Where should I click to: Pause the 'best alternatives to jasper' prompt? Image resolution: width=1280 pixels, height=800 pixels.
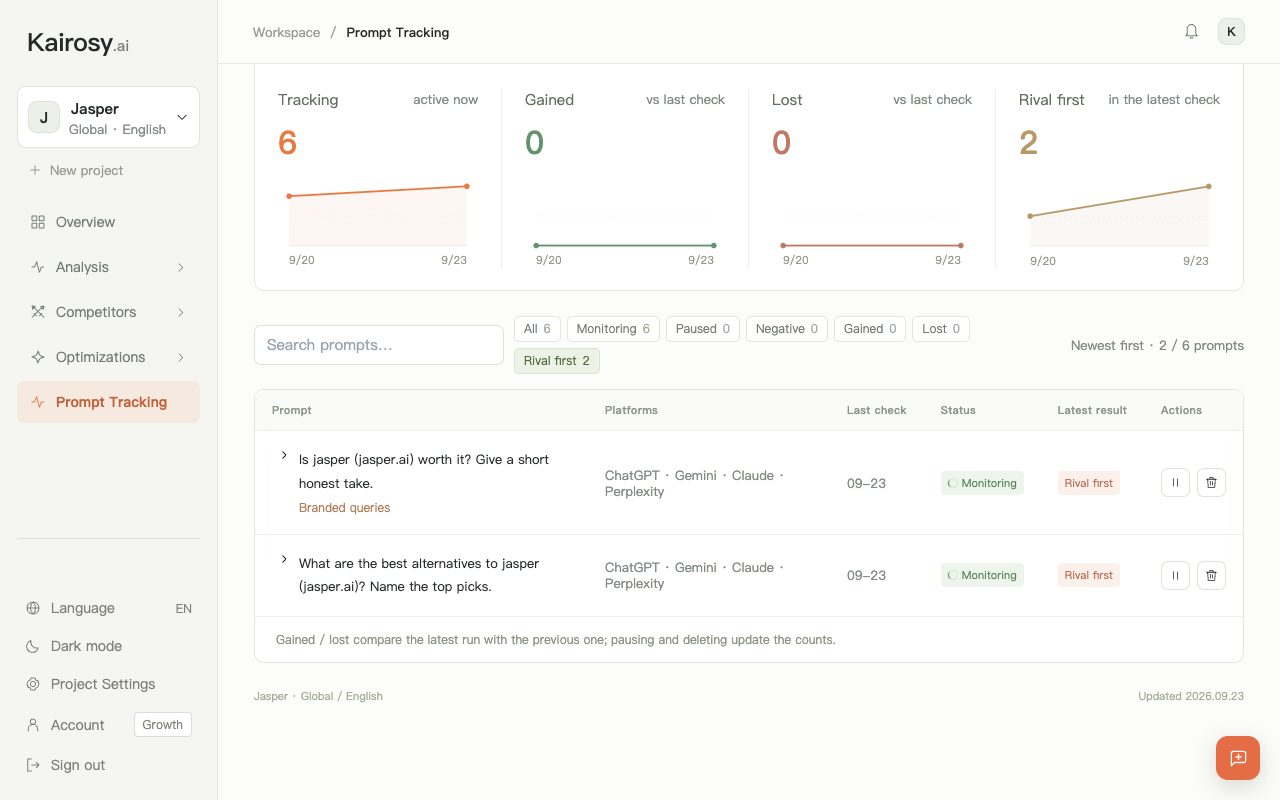point(1175,575)
